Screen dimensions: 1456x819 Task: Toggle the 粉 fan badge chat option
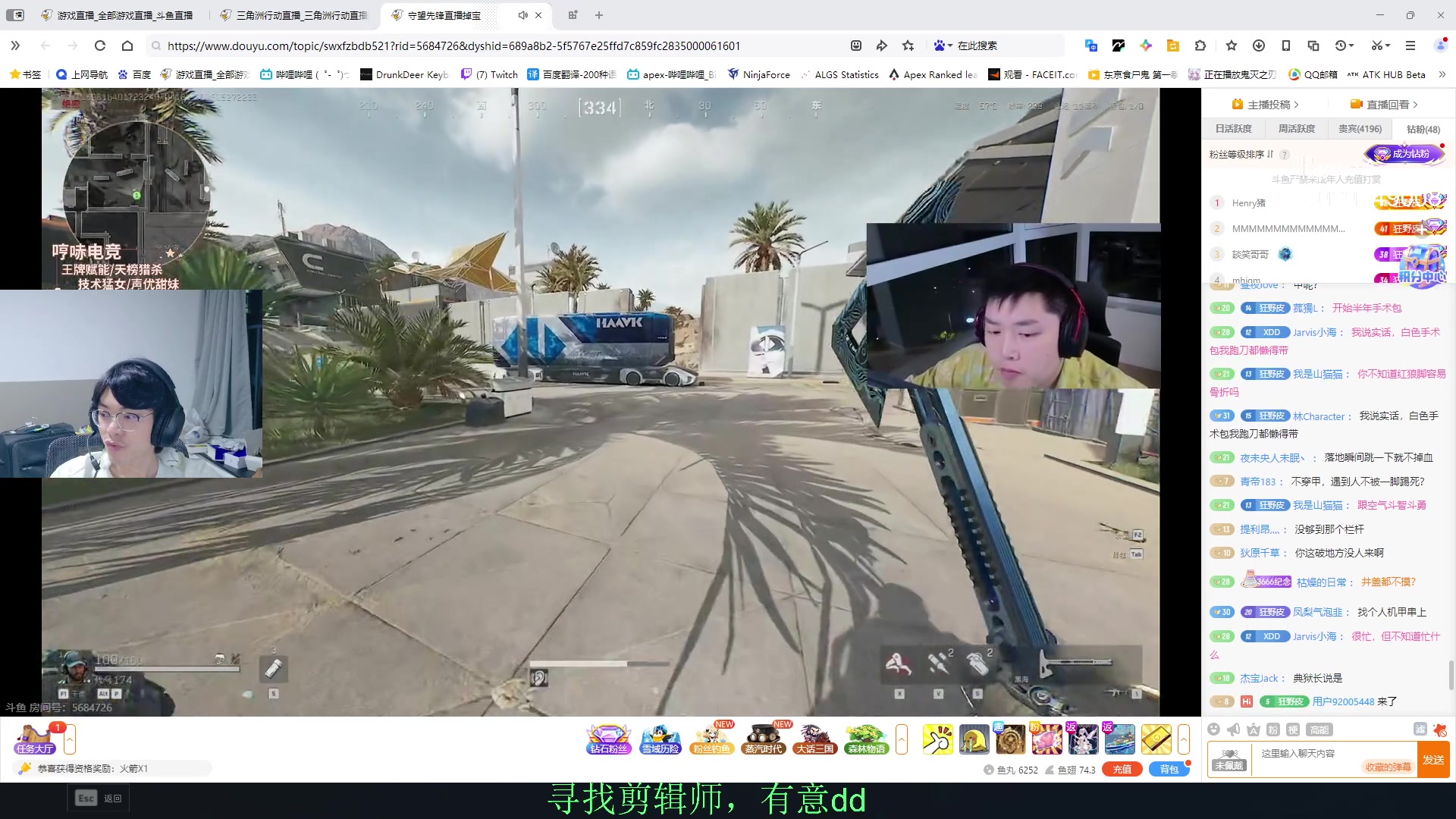click(x=1272, y=730)
